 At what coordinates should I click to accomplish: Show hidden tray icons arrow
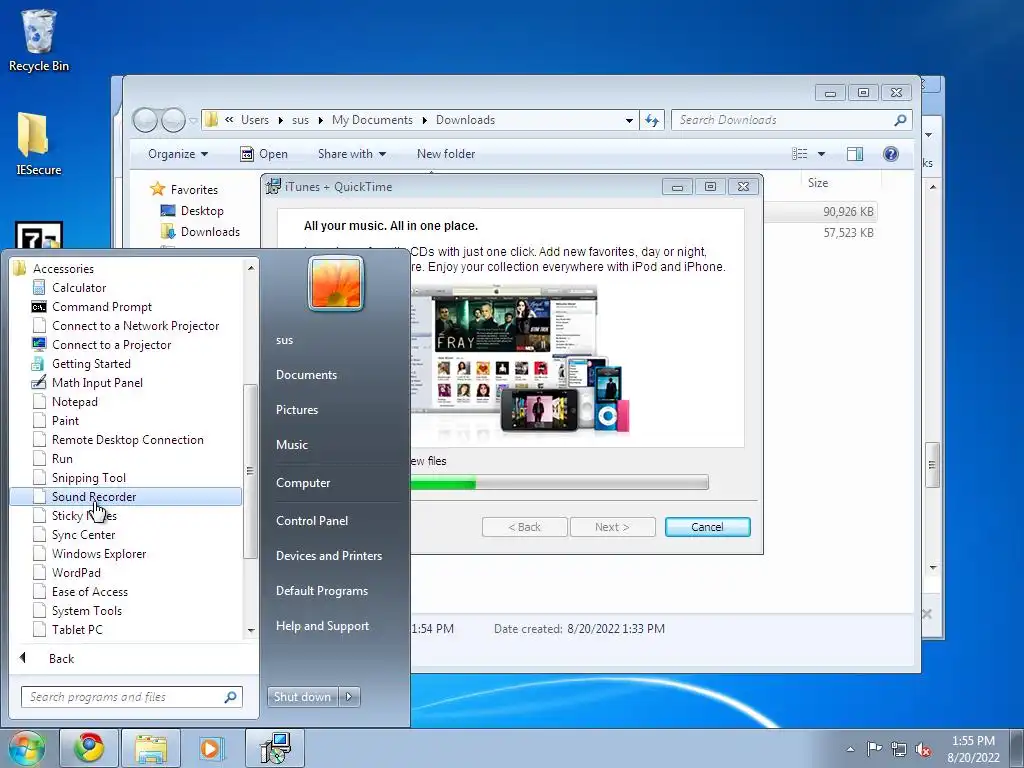pos(850,749)
